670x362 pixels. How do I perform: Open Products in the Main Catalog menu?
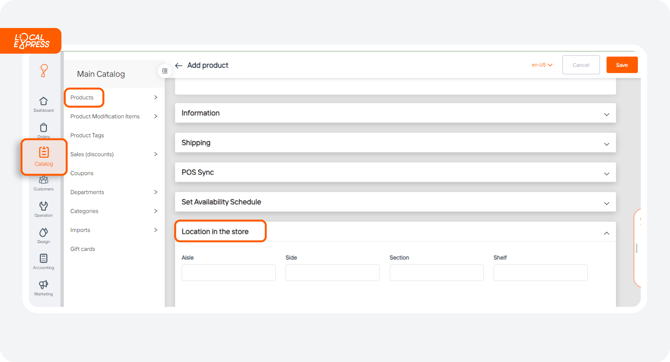click(x=82, y=97)
